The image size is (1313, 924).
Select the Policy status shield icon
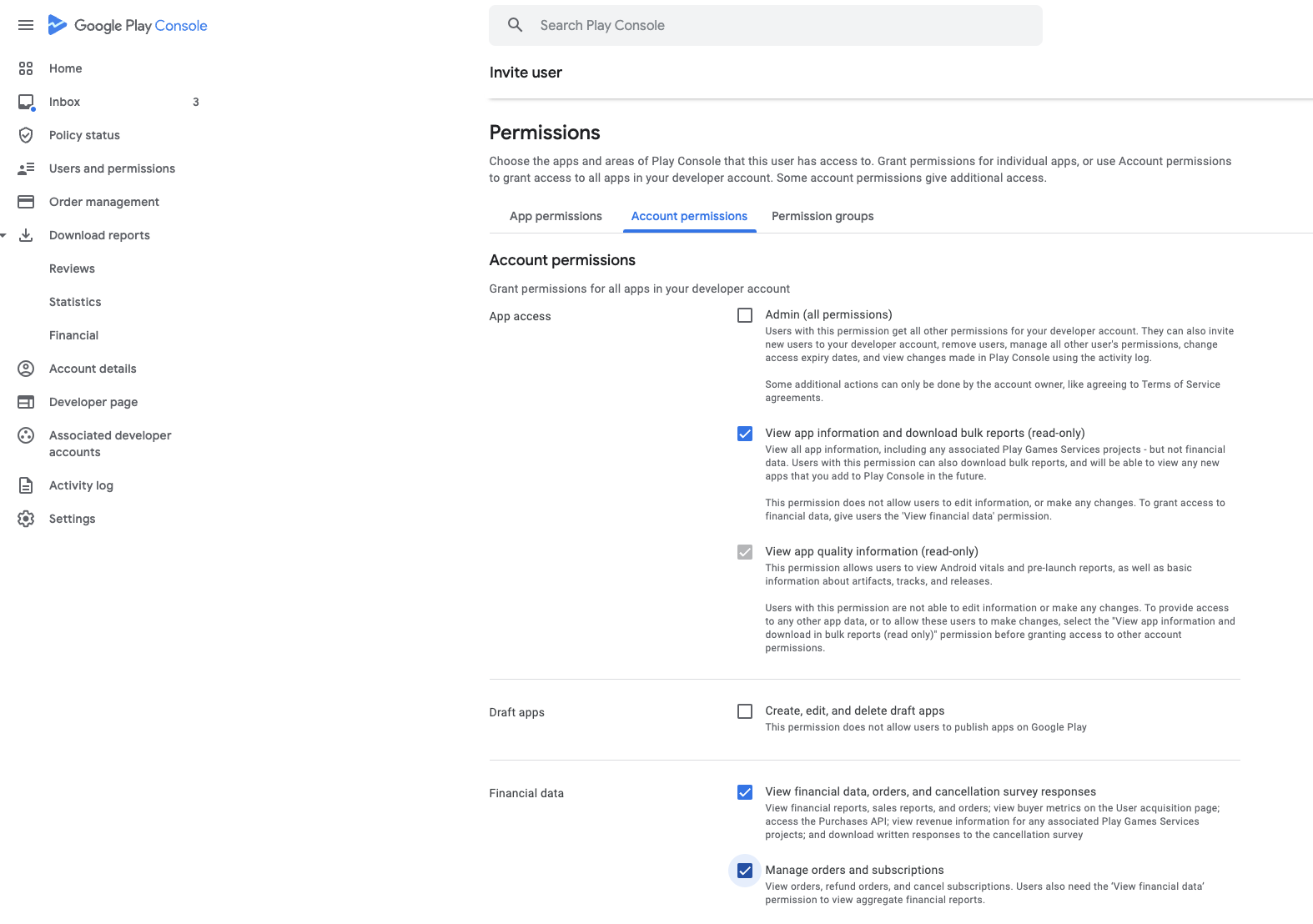(x=26, y=135)
